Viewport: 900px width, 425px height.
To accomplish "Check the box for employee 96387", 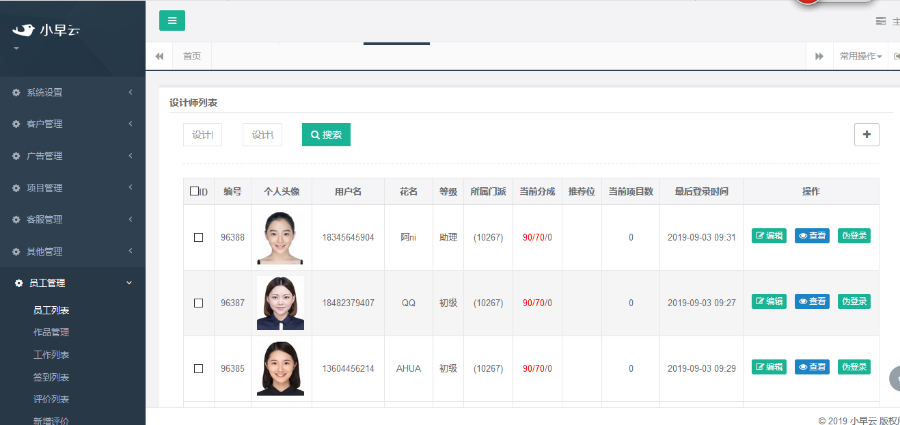I will coord(198,302).
